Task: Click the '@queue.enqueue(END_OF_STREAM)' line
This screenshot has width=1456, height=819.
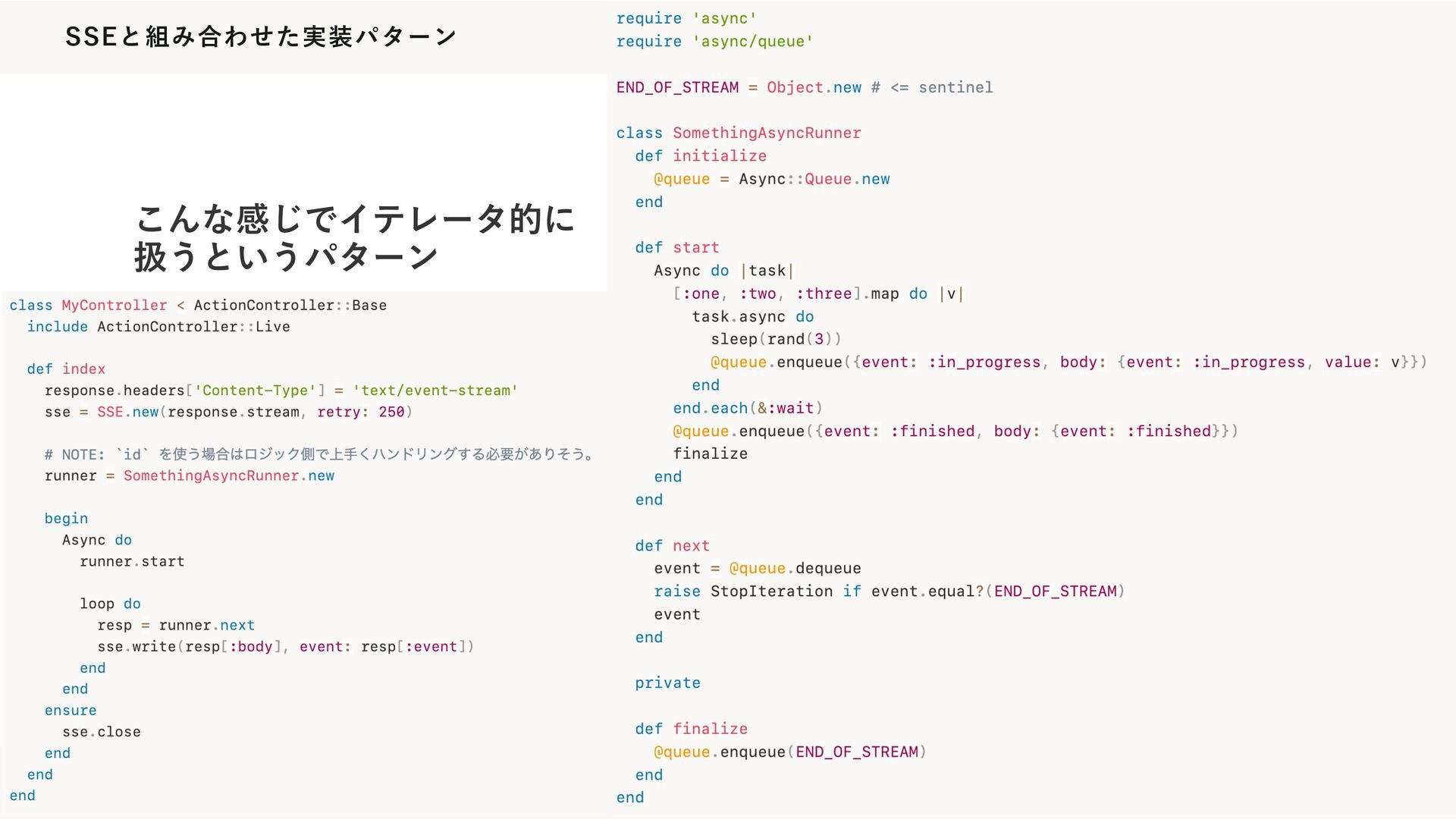Action: coord(790,752)
